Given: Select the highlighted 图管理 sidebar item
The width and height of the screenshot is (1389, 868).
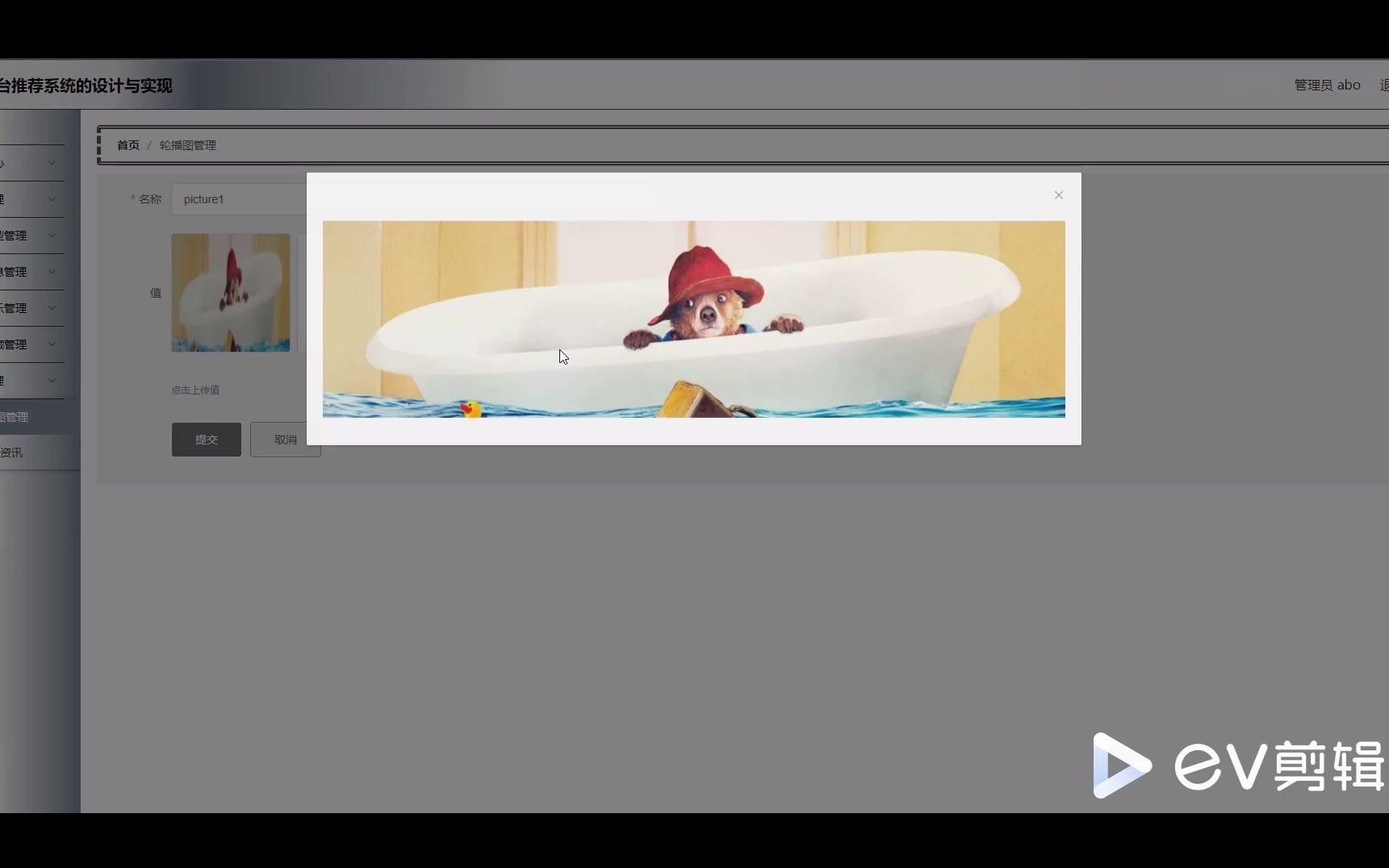Looking at the screenshot, I should 40,417.
